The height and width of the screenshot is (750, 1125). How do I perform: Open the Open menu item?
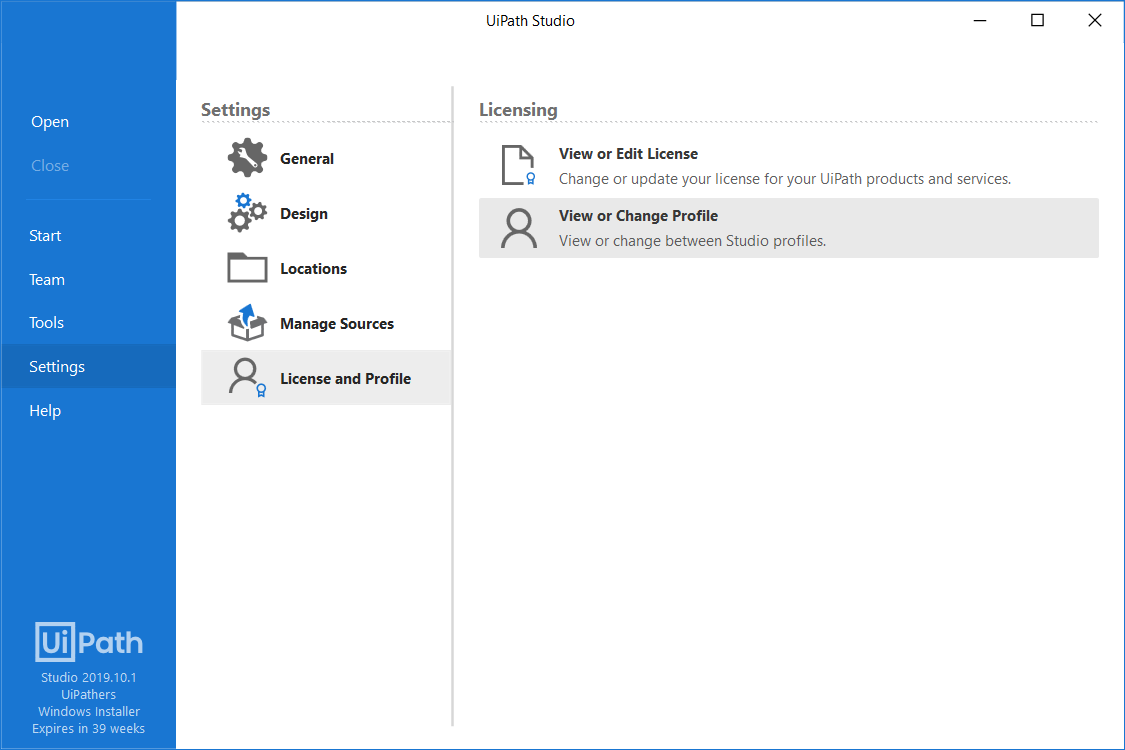pos(50,122)
